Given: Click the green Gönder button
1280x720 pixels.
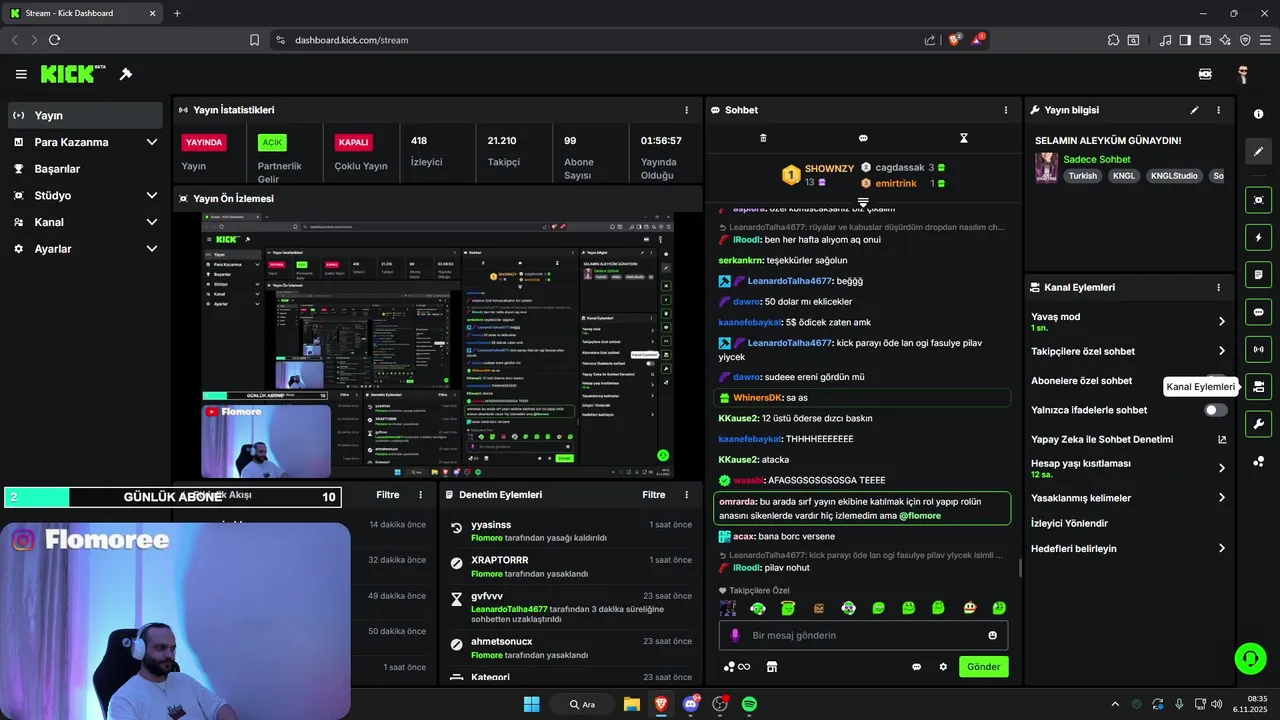Looking at the screenshot, I should (984, 667).
